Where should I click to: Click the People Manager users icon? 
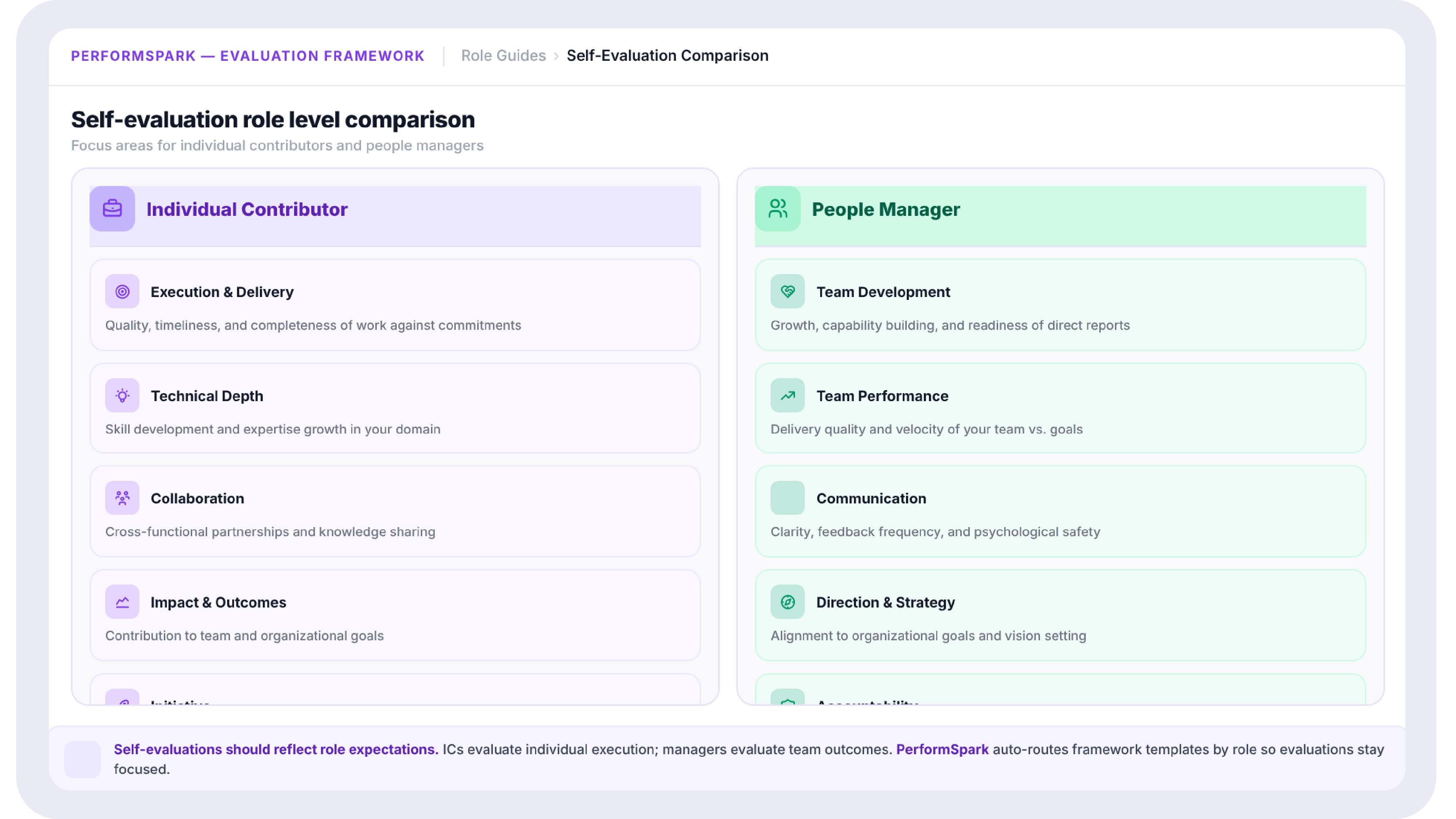[778, 209]
